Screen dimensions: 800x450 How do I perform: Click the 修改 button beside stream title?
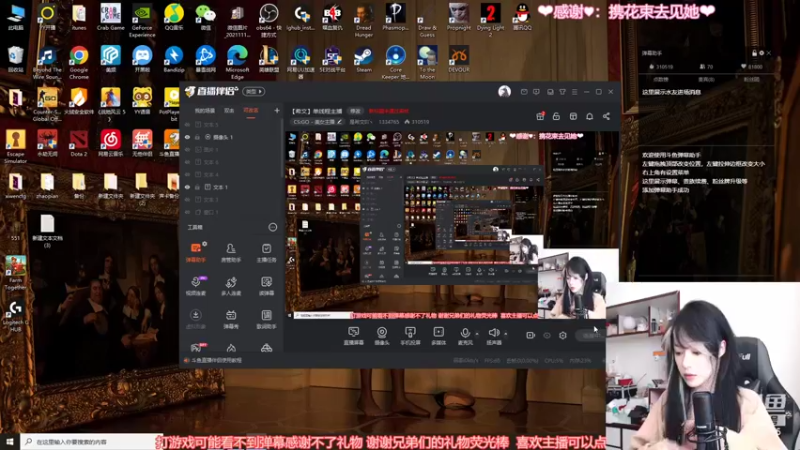(355, 111)
